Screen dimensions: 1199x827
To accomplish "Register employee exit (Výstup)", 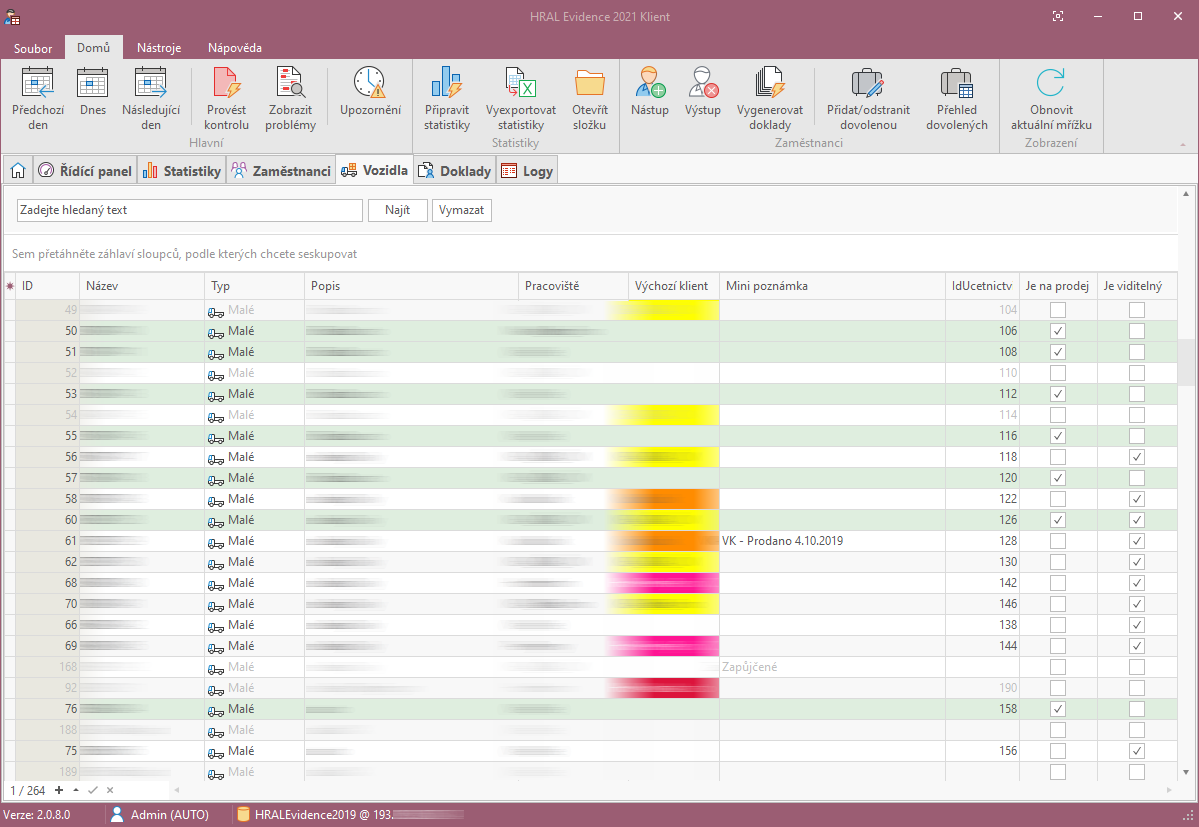I will click(703, 92).
